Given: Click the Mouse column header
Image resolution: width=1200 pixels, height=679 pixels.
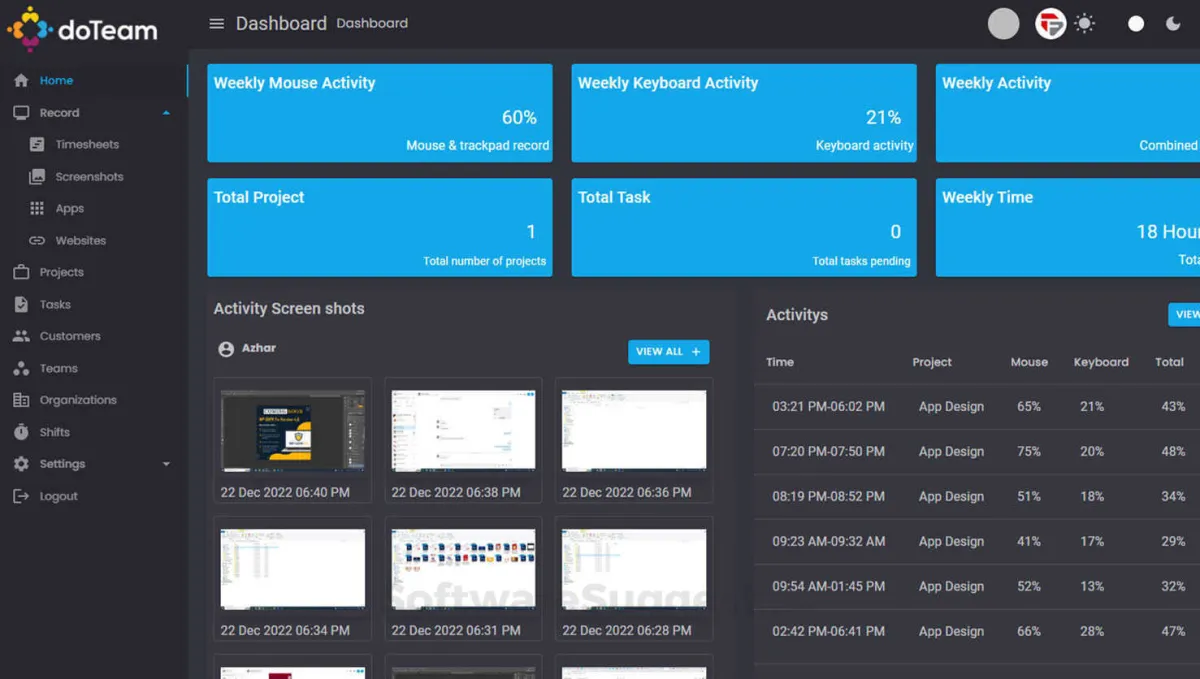Looking at the screenshot, I should point(1029,362).
